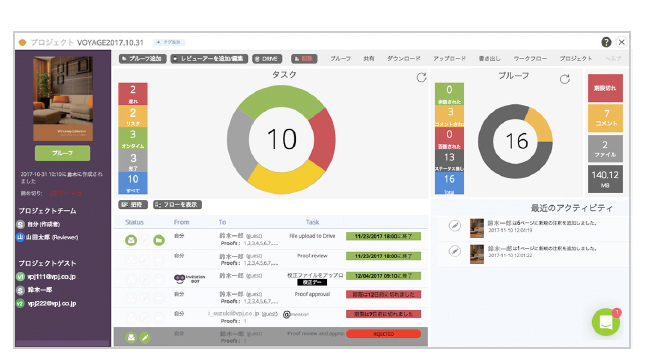Click the red deadline date in sidebar
Screen dimensions: 646x360
click(x=66, y=193)
